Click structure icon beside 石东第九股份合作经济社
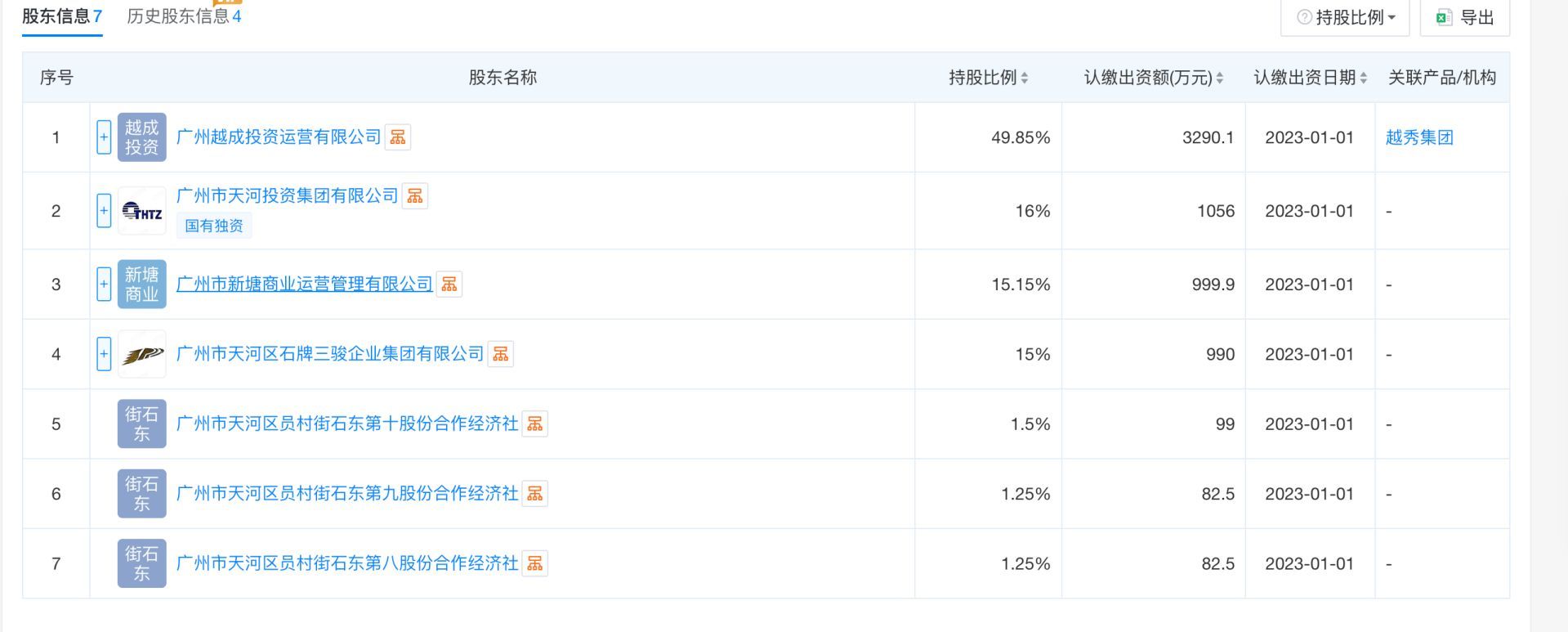This screenshot has width=1568, height=632. coord(535,494)
